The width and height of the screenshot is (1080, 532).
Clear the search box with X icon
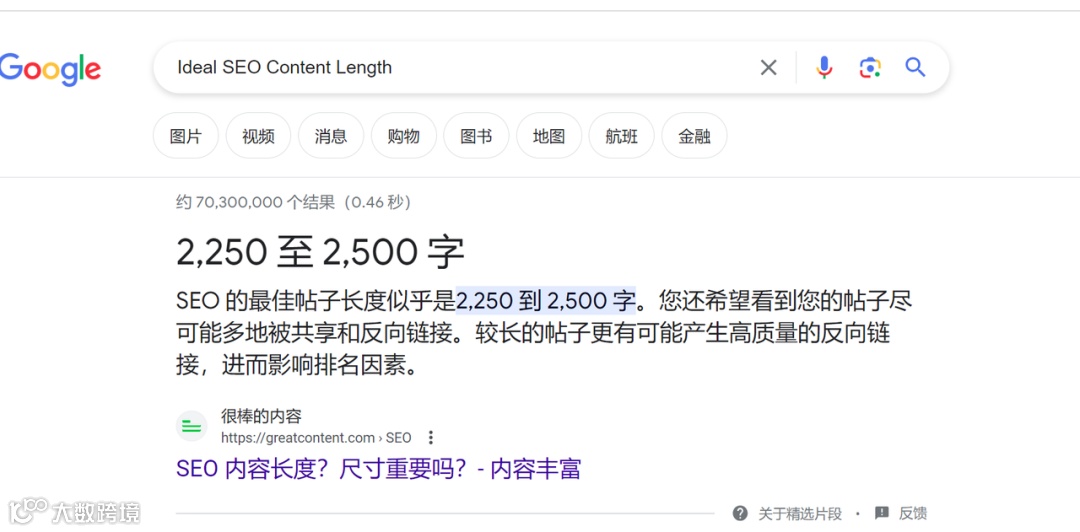coord(768,68)
